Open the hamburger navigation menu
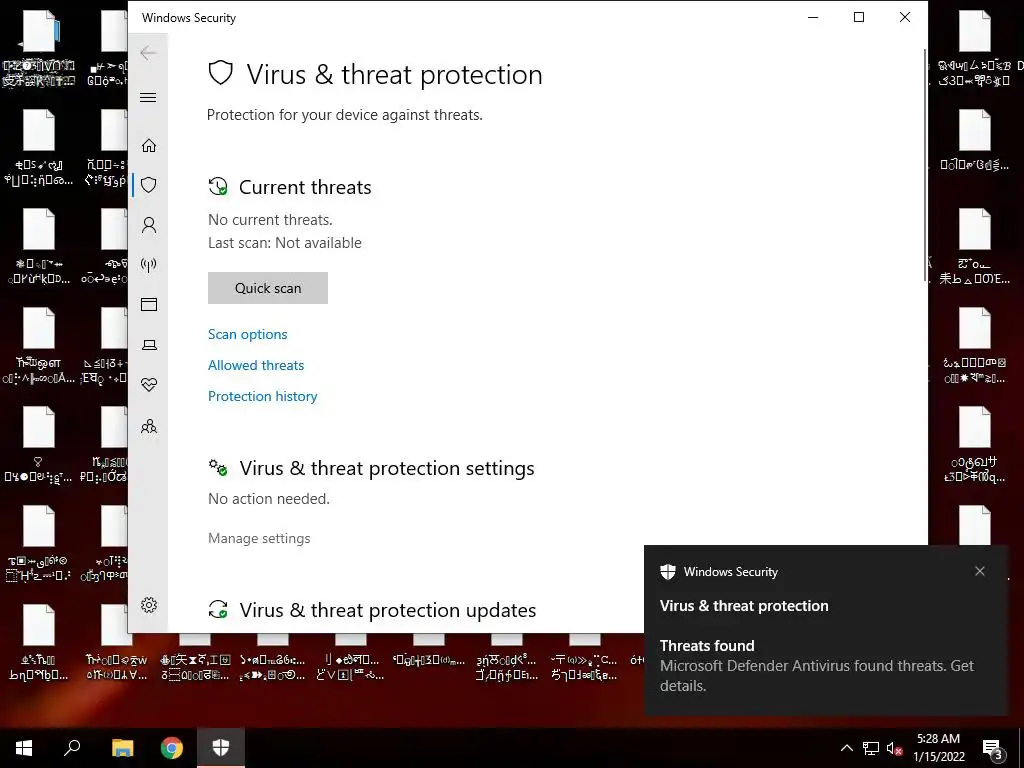 pos(148,97)
